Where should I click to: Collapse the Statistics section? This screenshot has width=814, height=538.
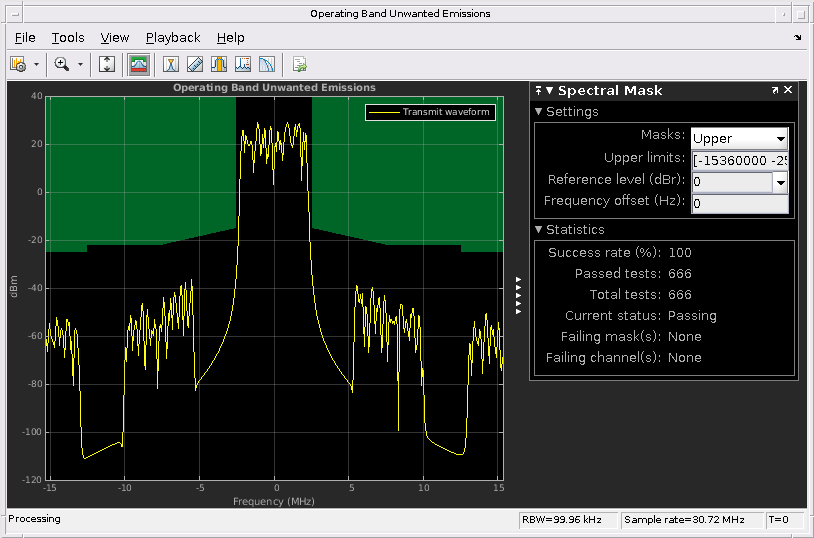click(540, 230)
